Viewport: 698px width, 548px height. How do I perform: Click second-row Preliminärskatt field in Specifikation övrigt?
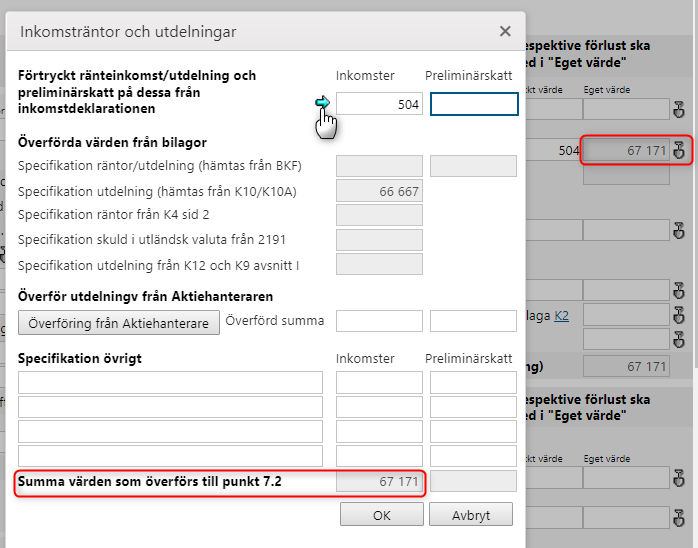(x=473, y=407)
